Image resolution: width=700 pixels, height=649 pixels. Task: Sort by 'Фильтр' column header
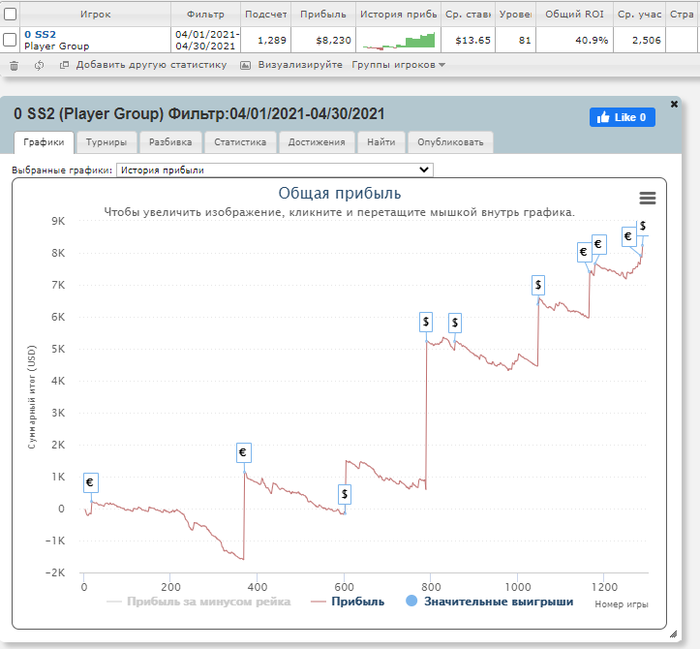(205, 14)
